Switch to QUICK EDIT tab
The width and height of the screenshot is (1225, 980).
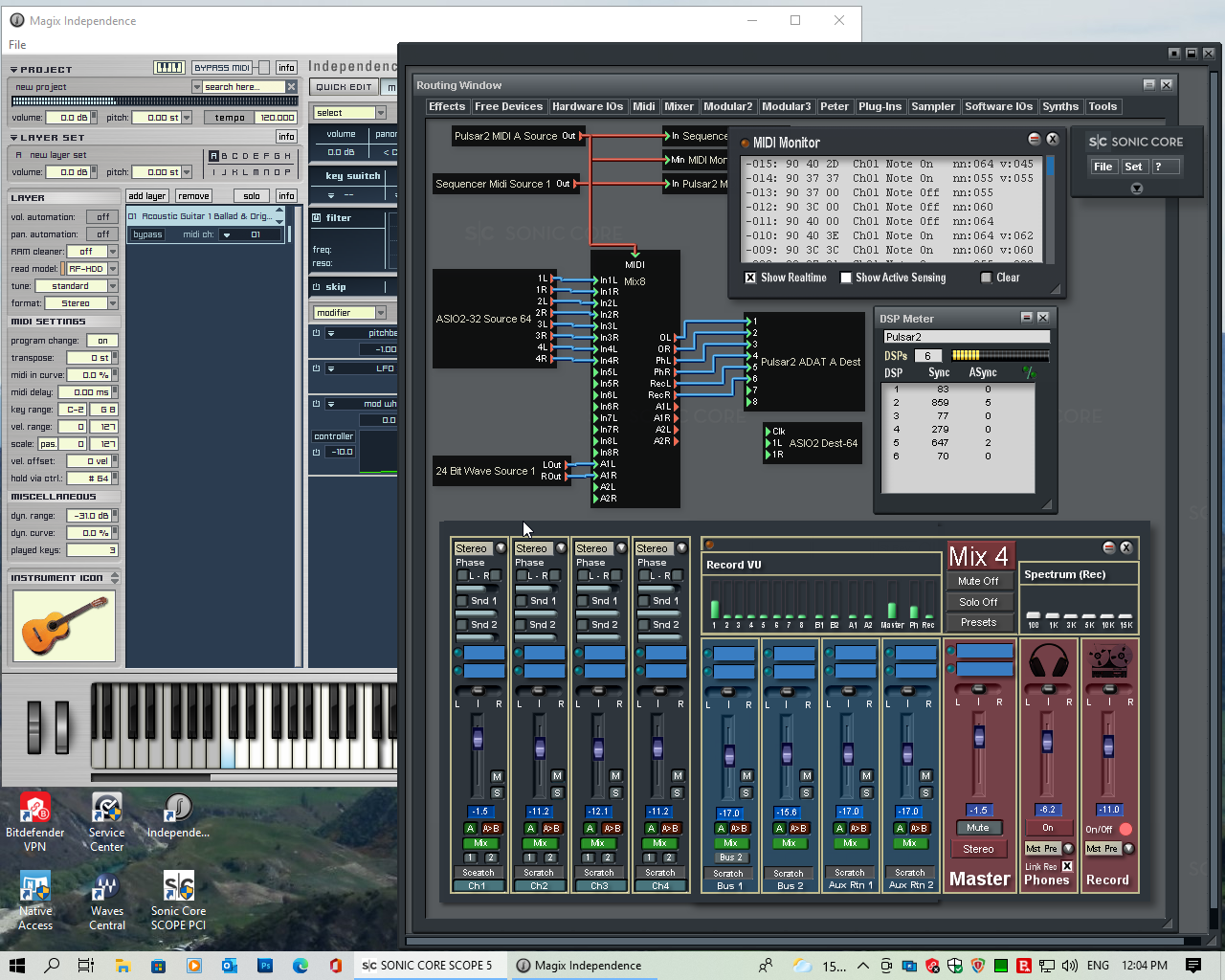click(x=345, y=87)
